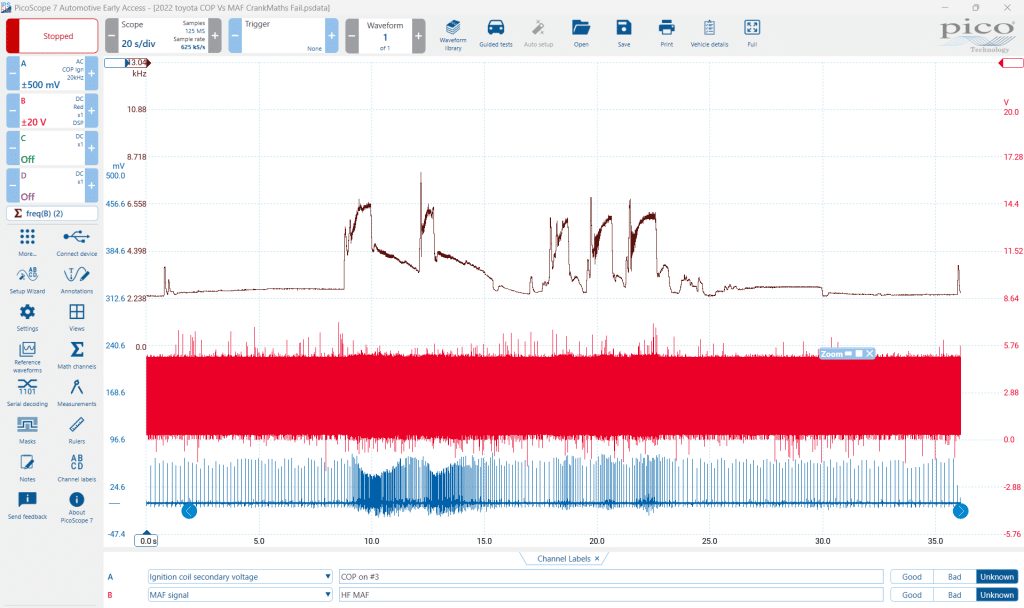Screen dimensions: 1024x608
Task: Set channel A status to Unknown
Action: coord(997,577)
